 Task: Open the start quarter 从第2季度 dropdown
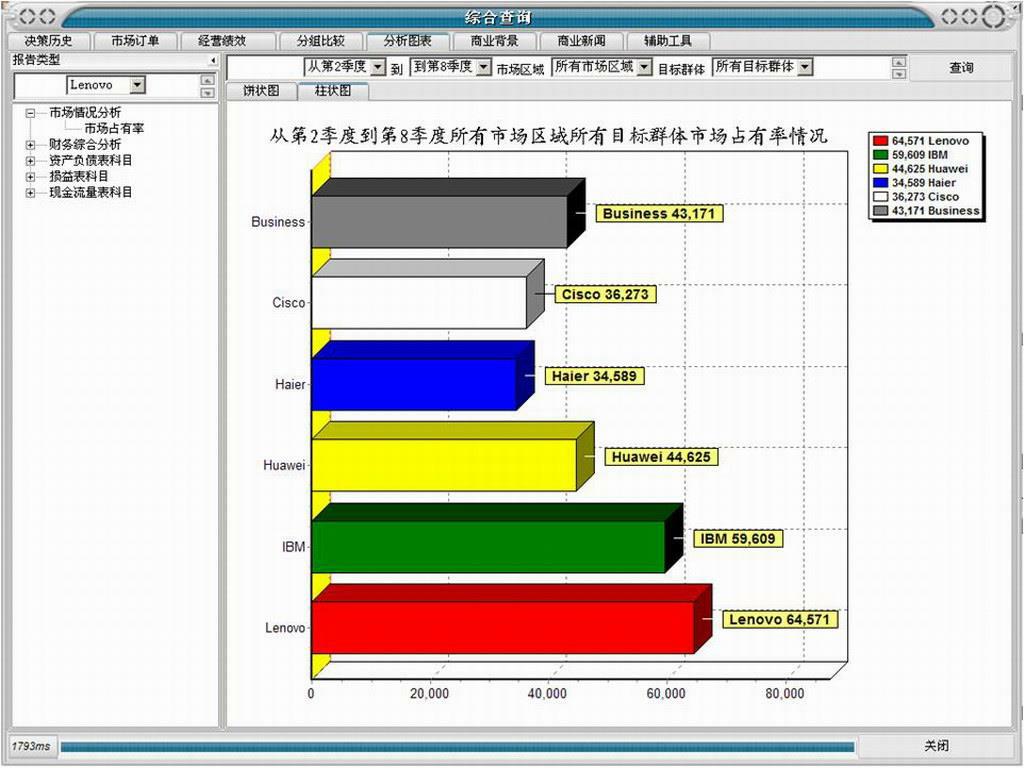379,67
